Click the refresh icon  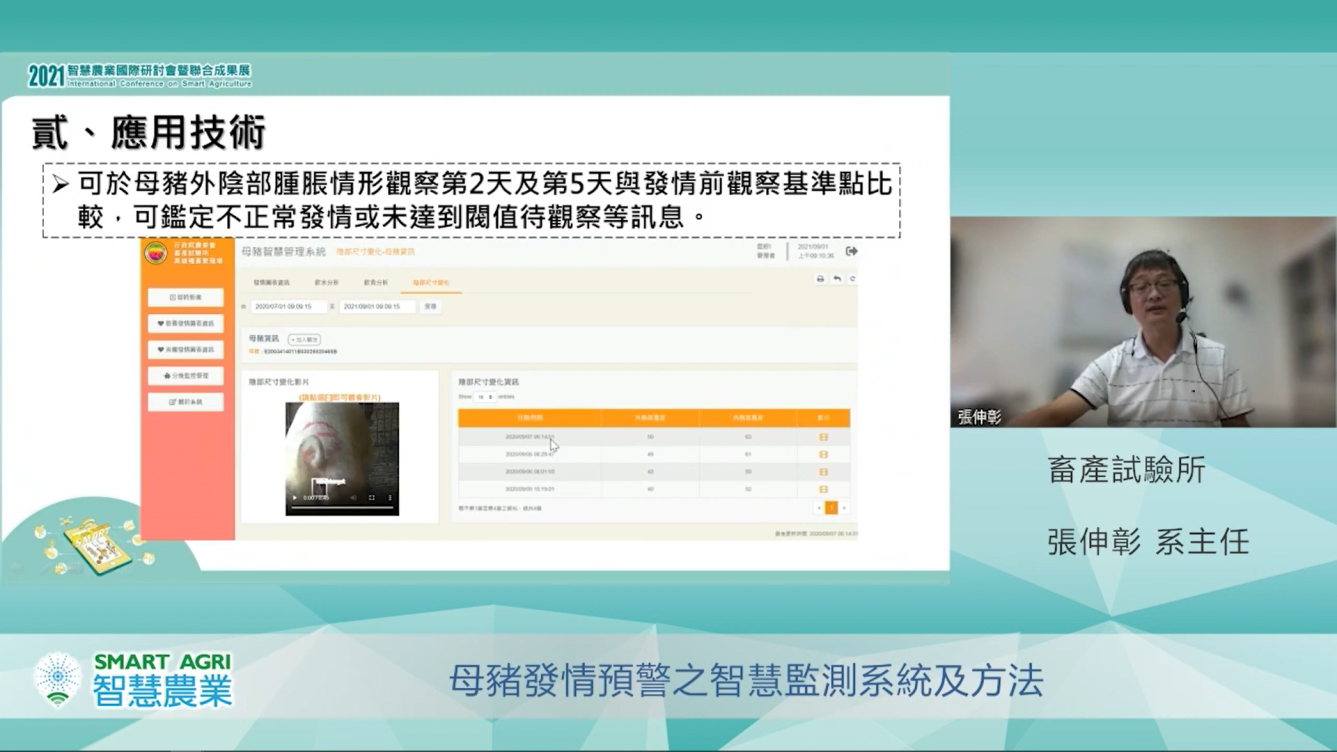(x=852, y=279)
